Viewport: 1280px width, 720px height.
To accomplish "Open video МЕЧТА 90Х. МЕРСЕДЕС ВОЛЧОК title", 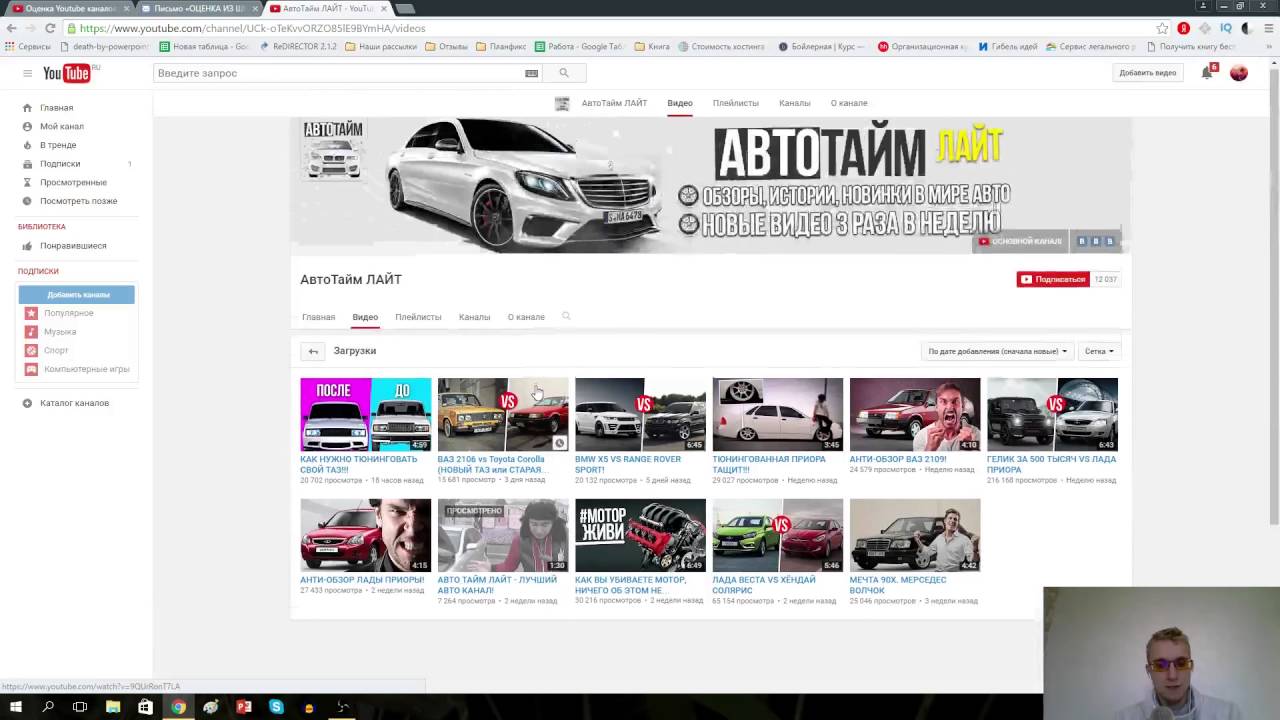I will [897, 584].
